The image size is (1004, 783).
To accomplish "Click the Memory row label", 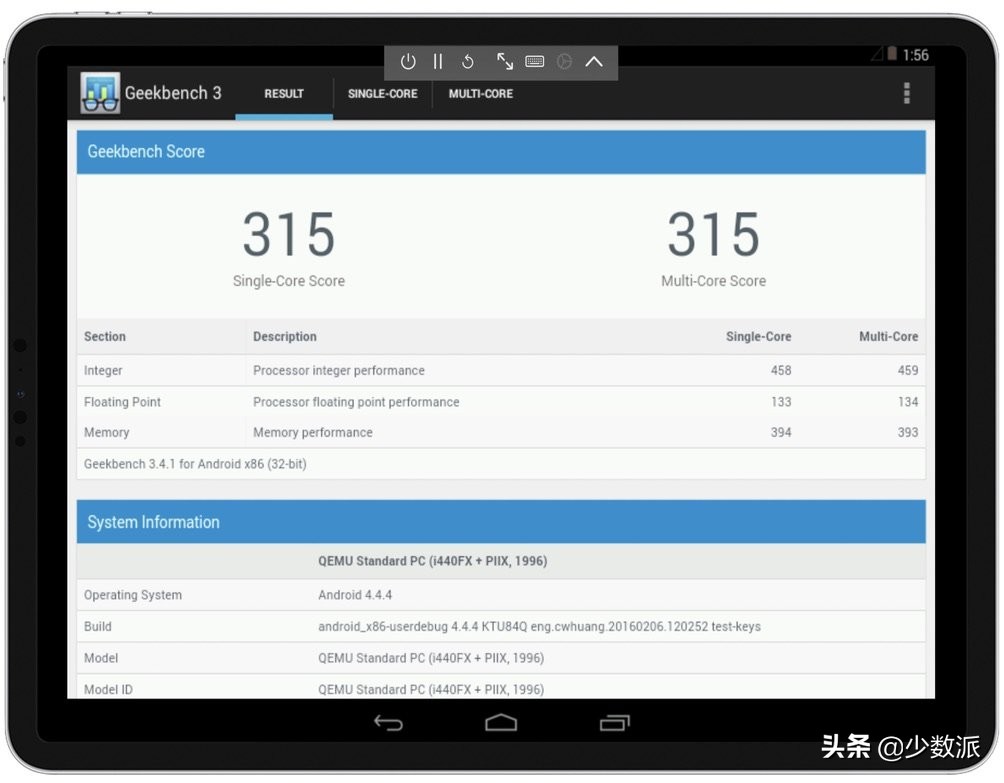I will click(x=106, y=433).
